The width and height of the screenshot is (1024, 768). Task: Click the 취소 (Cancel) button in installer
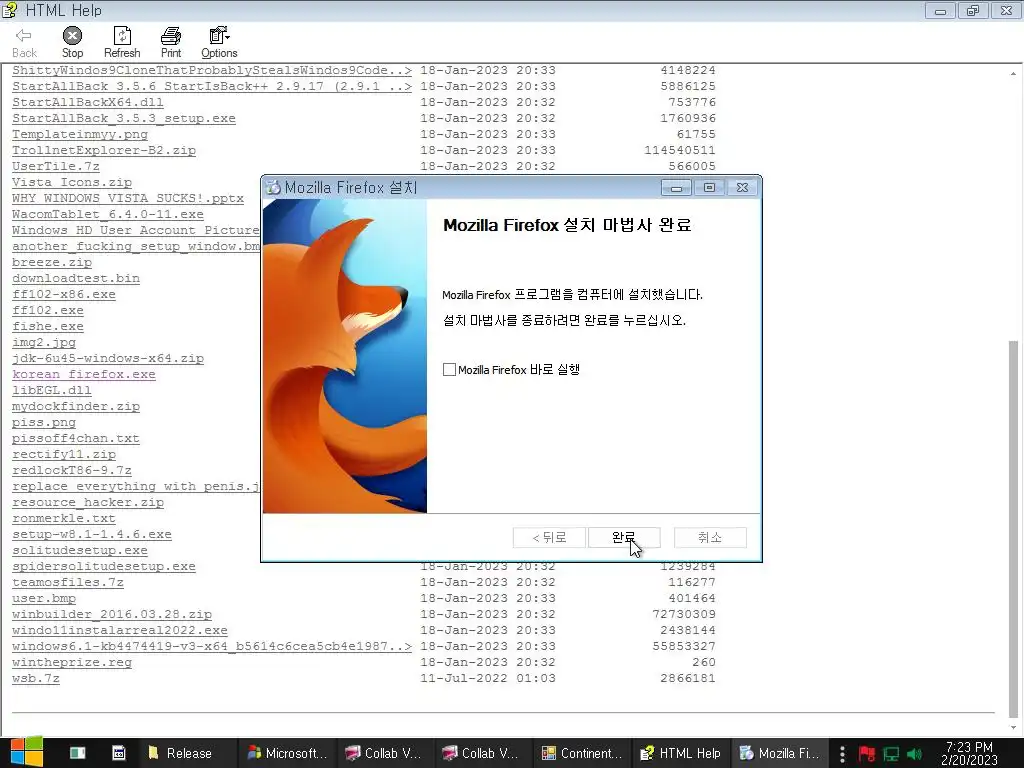(710, 537)
